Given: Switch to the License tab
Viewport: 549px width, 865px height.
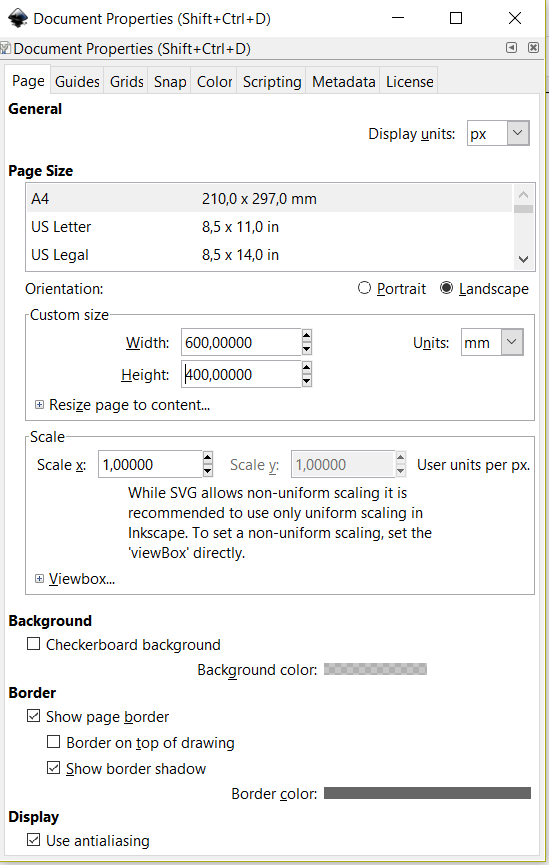Looking at the screenshot, I should pos(409,82).
